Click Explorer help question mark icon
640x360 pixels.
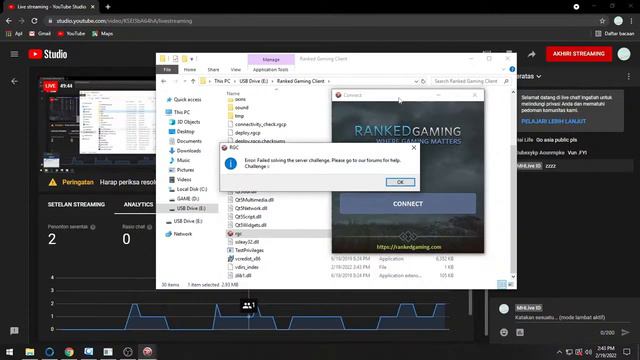point(512,69)
